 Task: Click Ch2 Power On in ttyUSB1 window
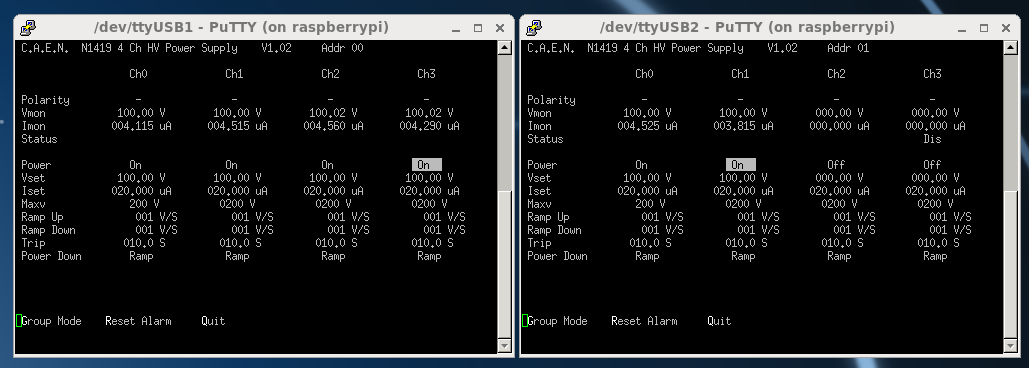(327, 165)
